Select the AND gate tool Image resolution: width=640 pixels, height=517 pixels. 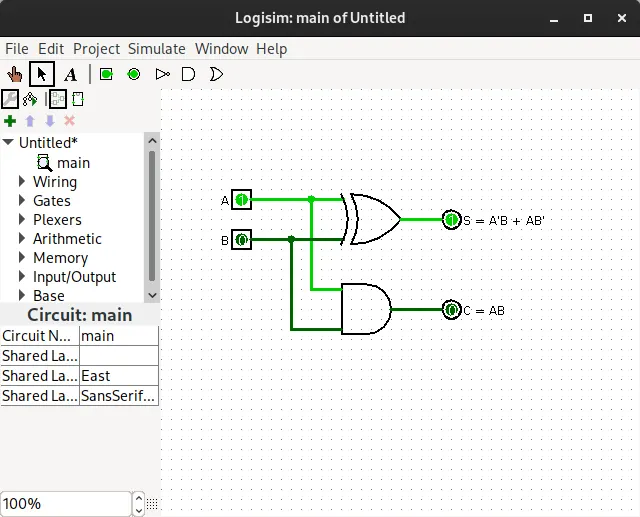(188, 74)
